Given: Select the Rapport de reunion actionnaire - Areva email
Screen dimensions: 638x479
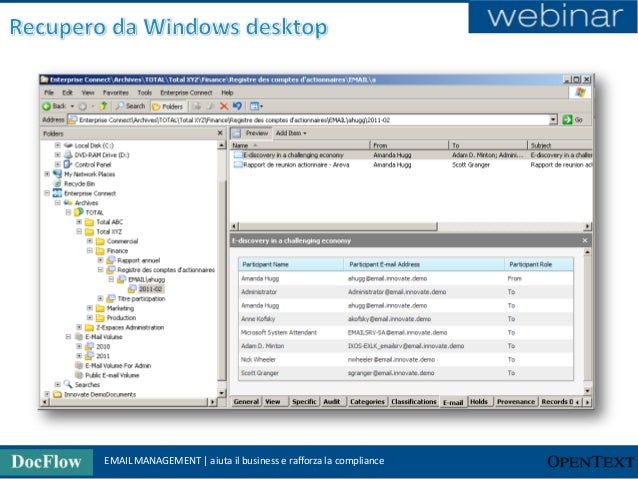Looking at the screenshot, I should pyautogui.click(x=411, y=165).
